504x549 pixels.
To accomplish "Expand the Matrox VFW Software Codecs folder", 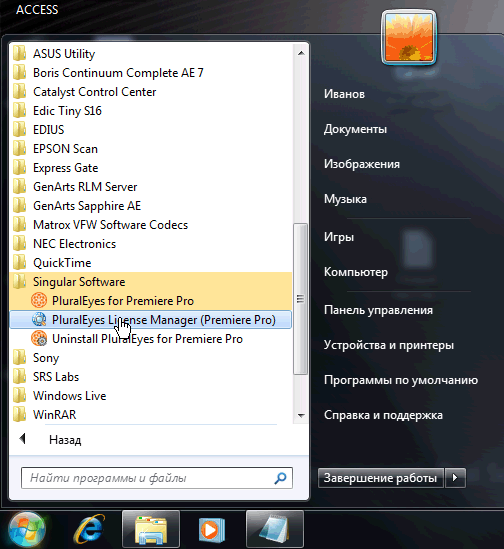I will click(151, 224).
